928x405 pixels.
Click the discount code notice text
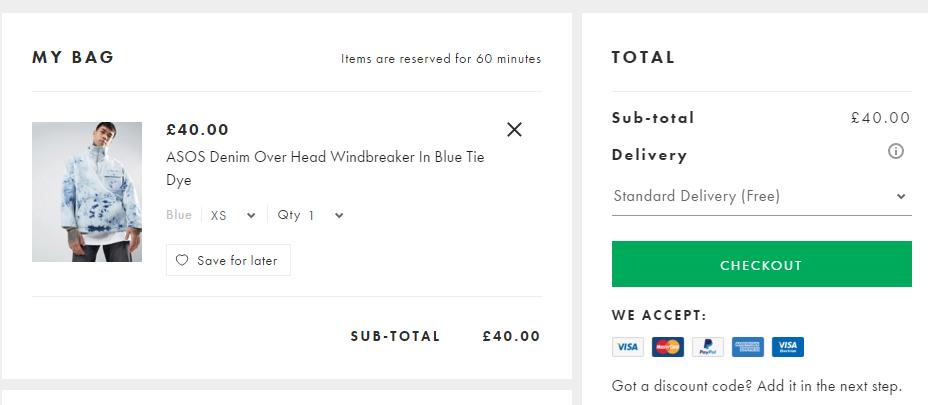[x=756, y=386]
